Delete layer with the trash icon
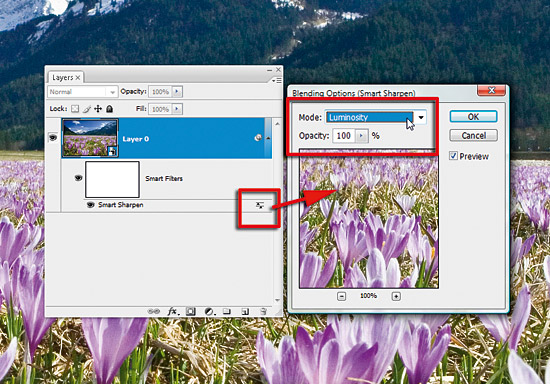This screenshot has height=384, width=550. click(263, 311)
